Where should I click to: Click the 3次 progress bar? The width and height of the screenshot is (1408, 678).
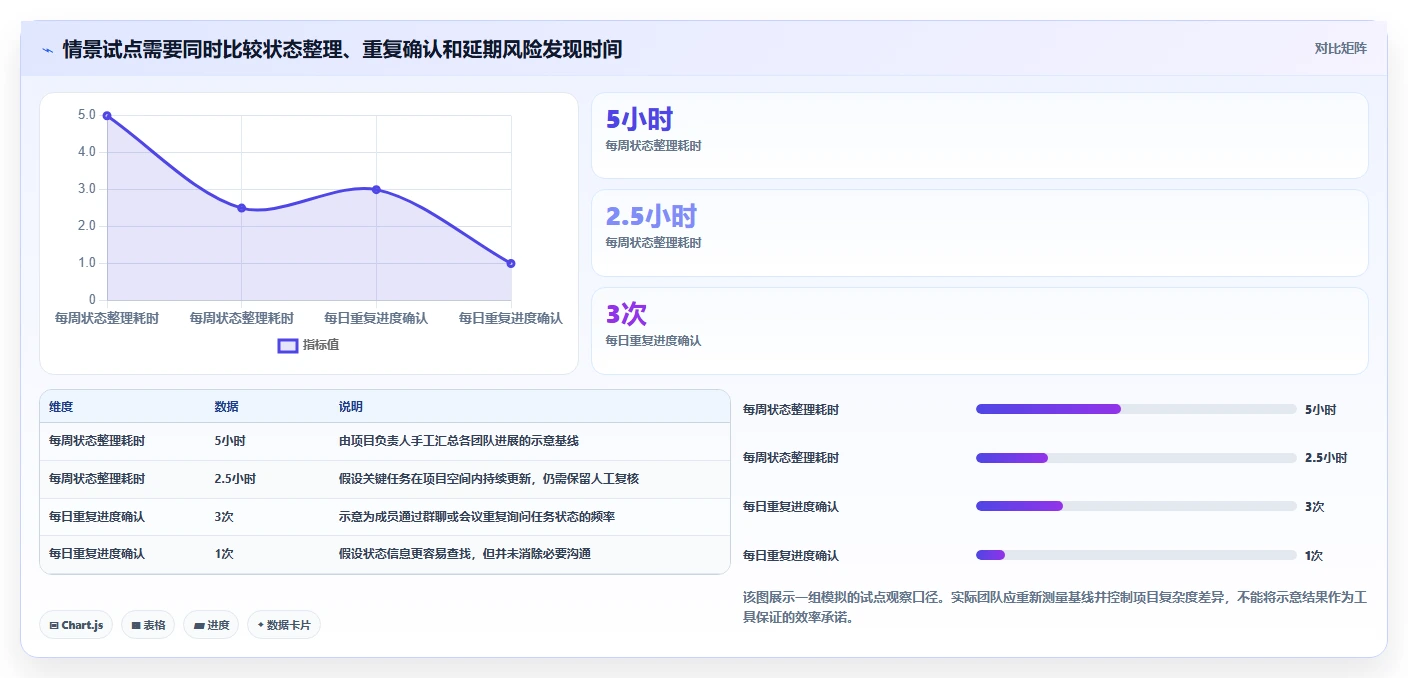tap(1136, 506)
